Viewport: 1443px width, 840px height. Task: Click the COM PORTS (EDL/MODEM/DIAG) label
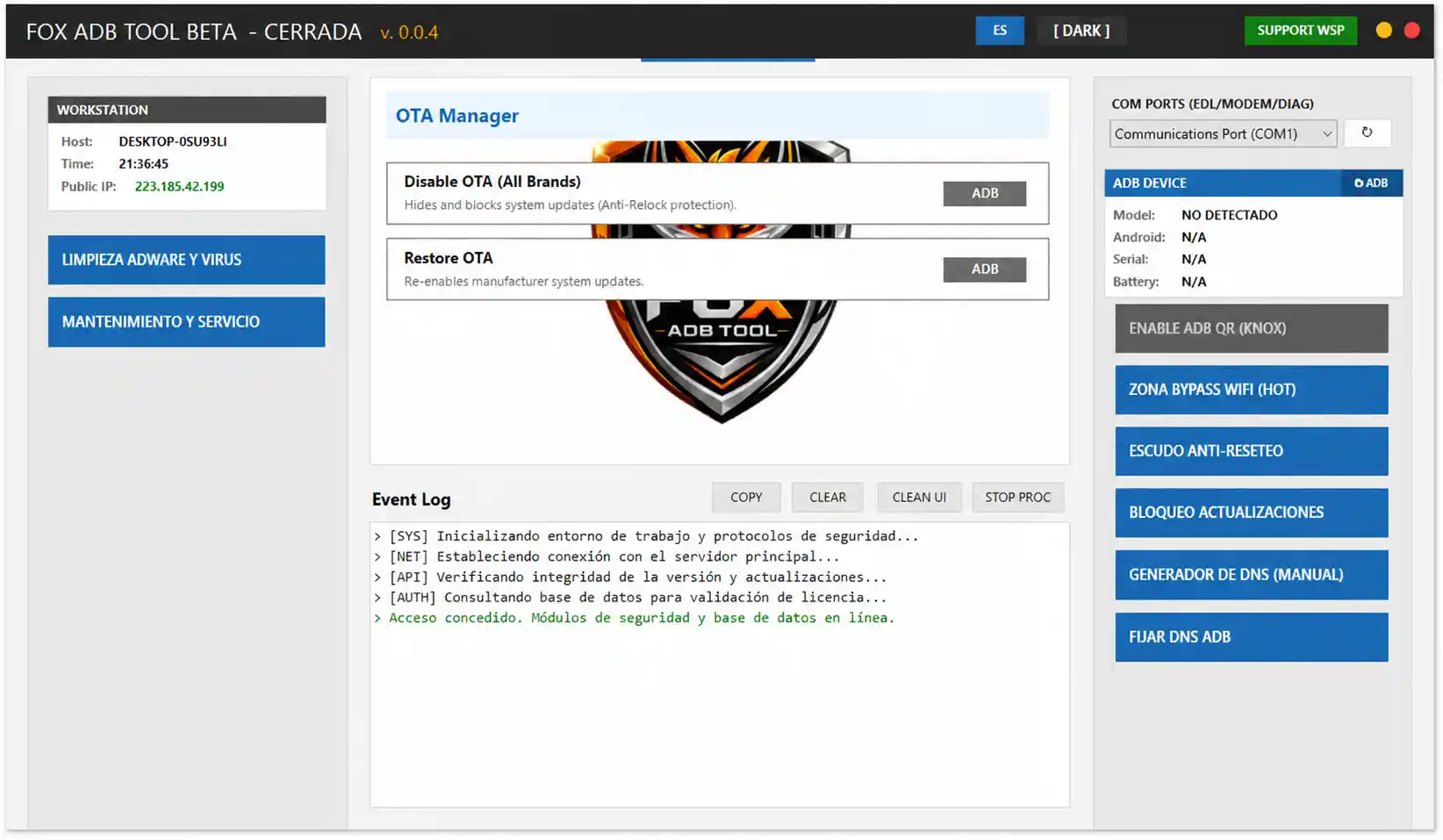pyautogui.click(x=1212, y=104)
